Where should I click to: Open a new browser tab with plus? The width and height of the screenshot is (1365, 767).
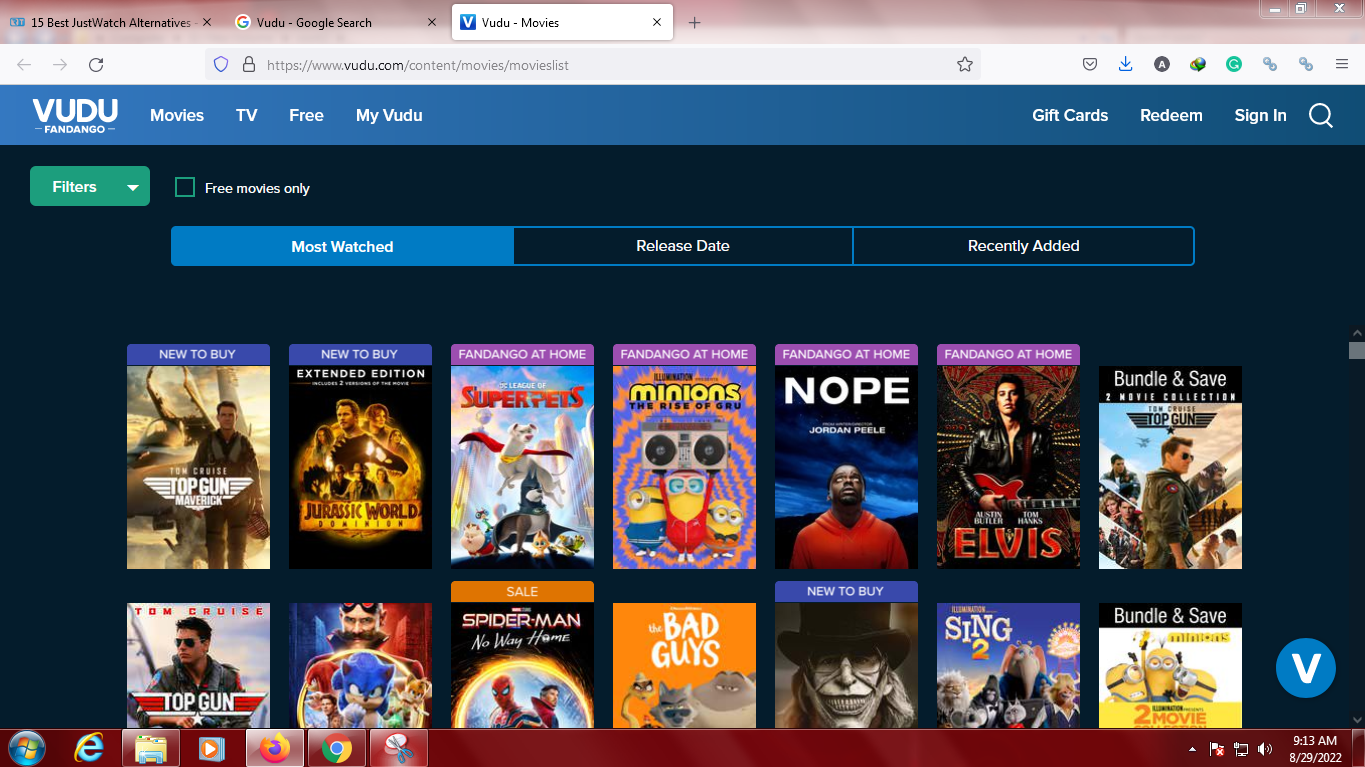(x=695, y=22)
